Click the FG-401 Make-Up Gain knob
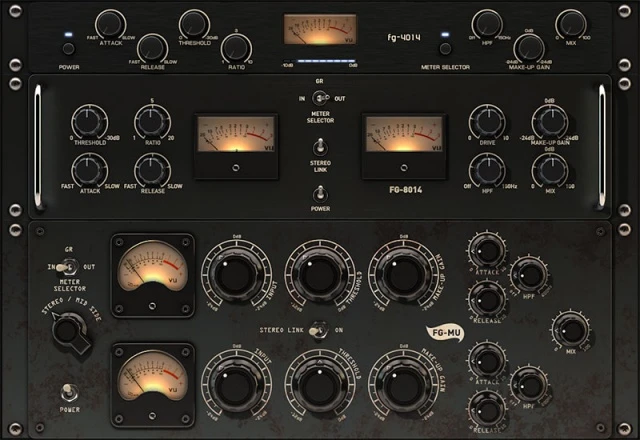Screen dimensions: 640x440 click(529, 46)
